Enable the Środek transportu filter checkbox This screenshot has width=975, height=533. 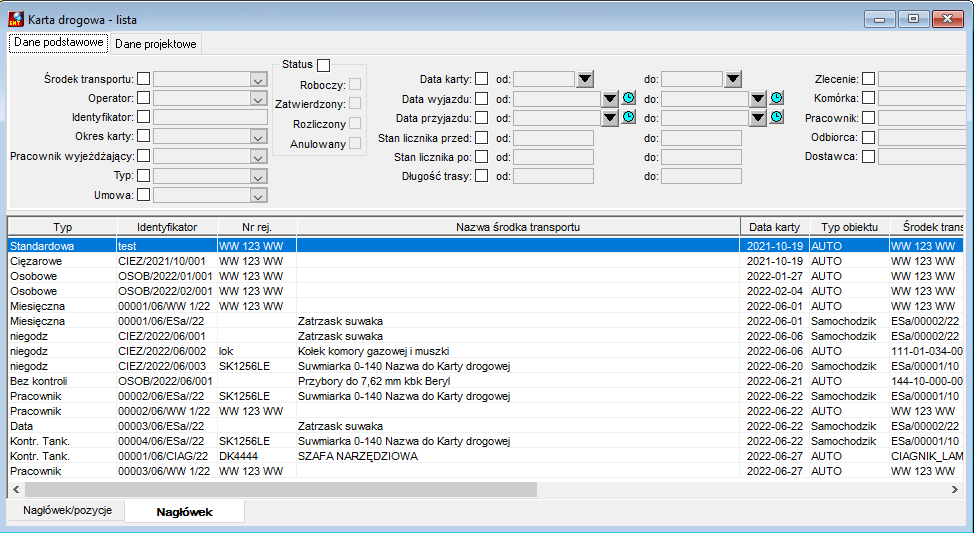coord(144,79)
